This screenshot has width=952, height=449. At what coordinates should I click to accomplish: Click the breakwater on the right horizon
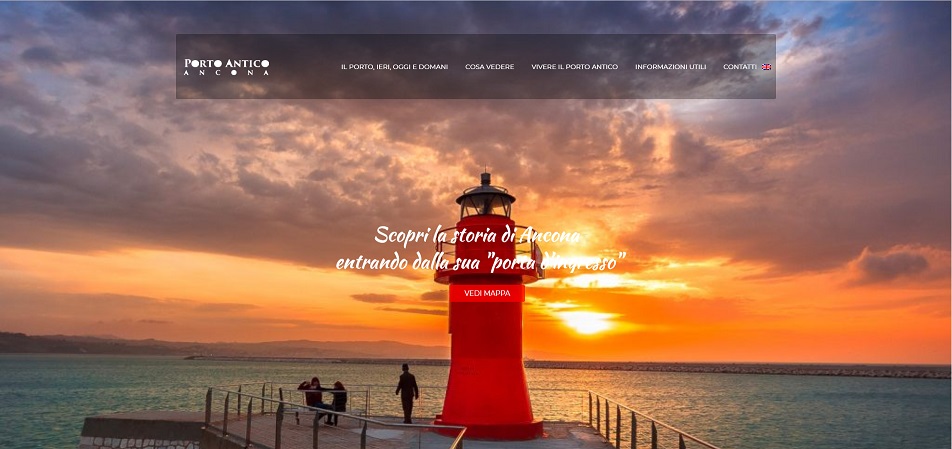click(780, 370)
